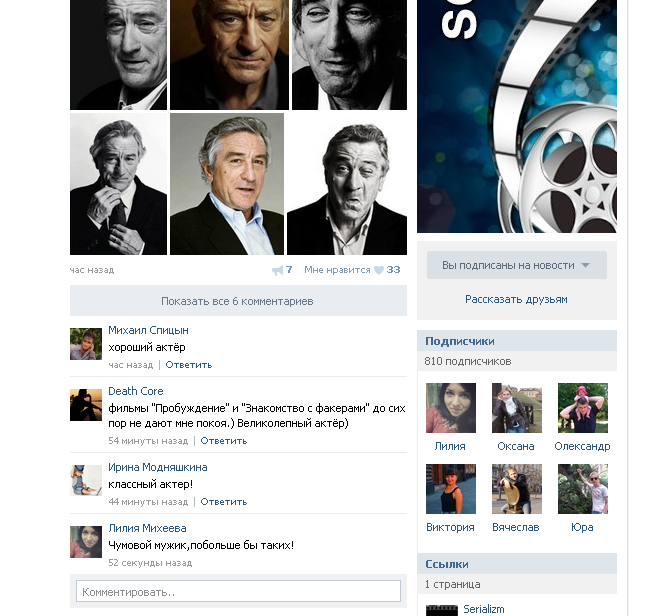Click Ирина Модняшкина's avatar
The height and width of the screenshot is (616, 653).
86,481
